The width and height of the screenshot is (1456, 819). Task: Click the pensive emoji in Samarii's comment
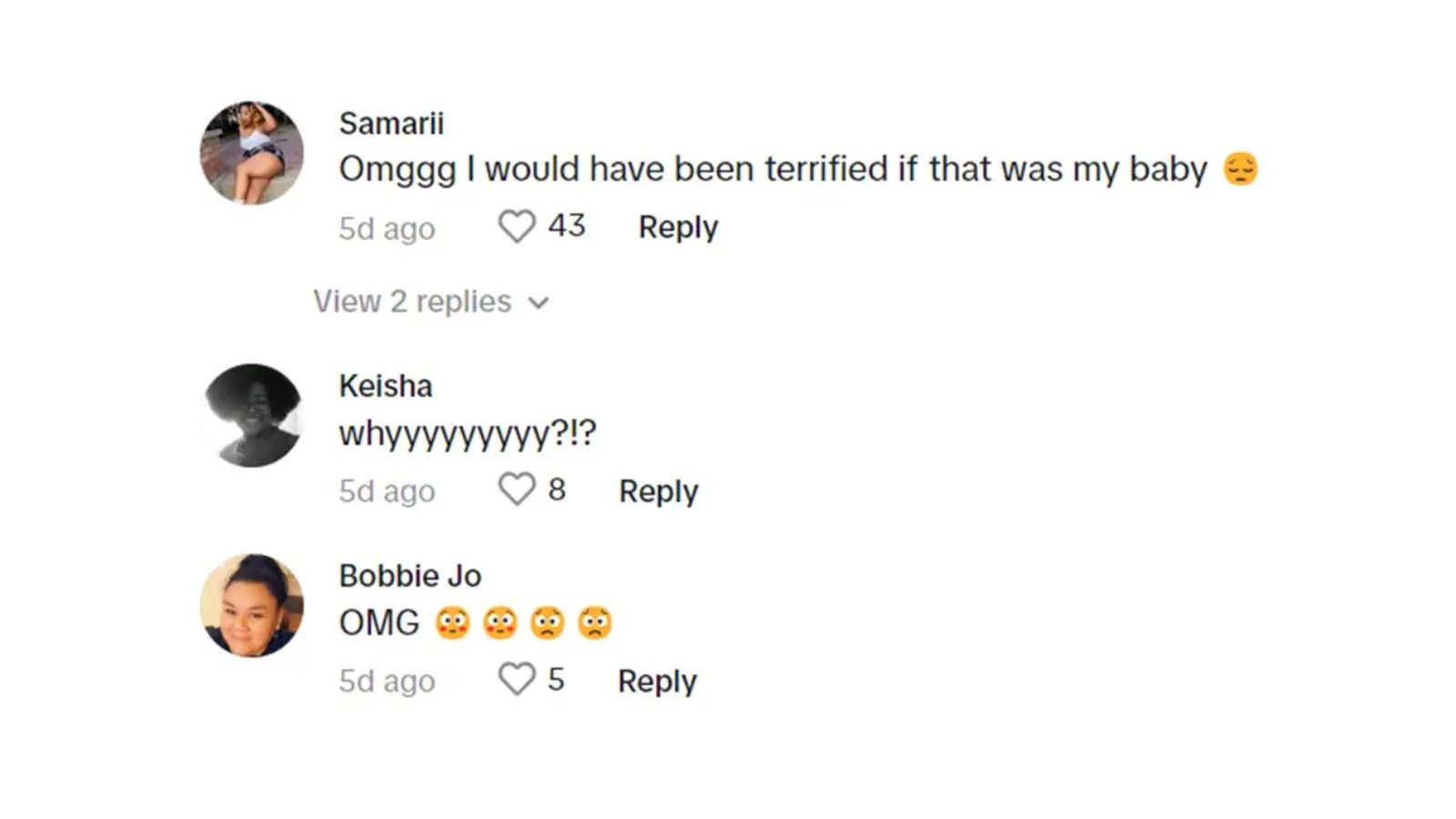[1240, 169]
